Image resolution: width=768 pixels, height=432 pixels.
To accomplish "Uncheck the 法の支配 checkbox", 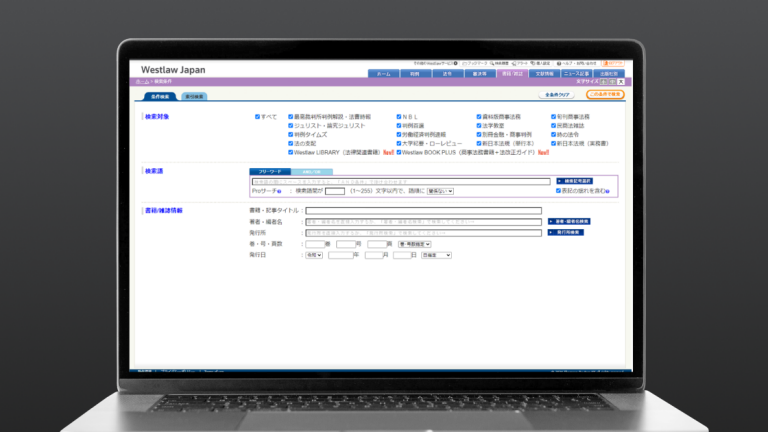I will coord(290,144).
